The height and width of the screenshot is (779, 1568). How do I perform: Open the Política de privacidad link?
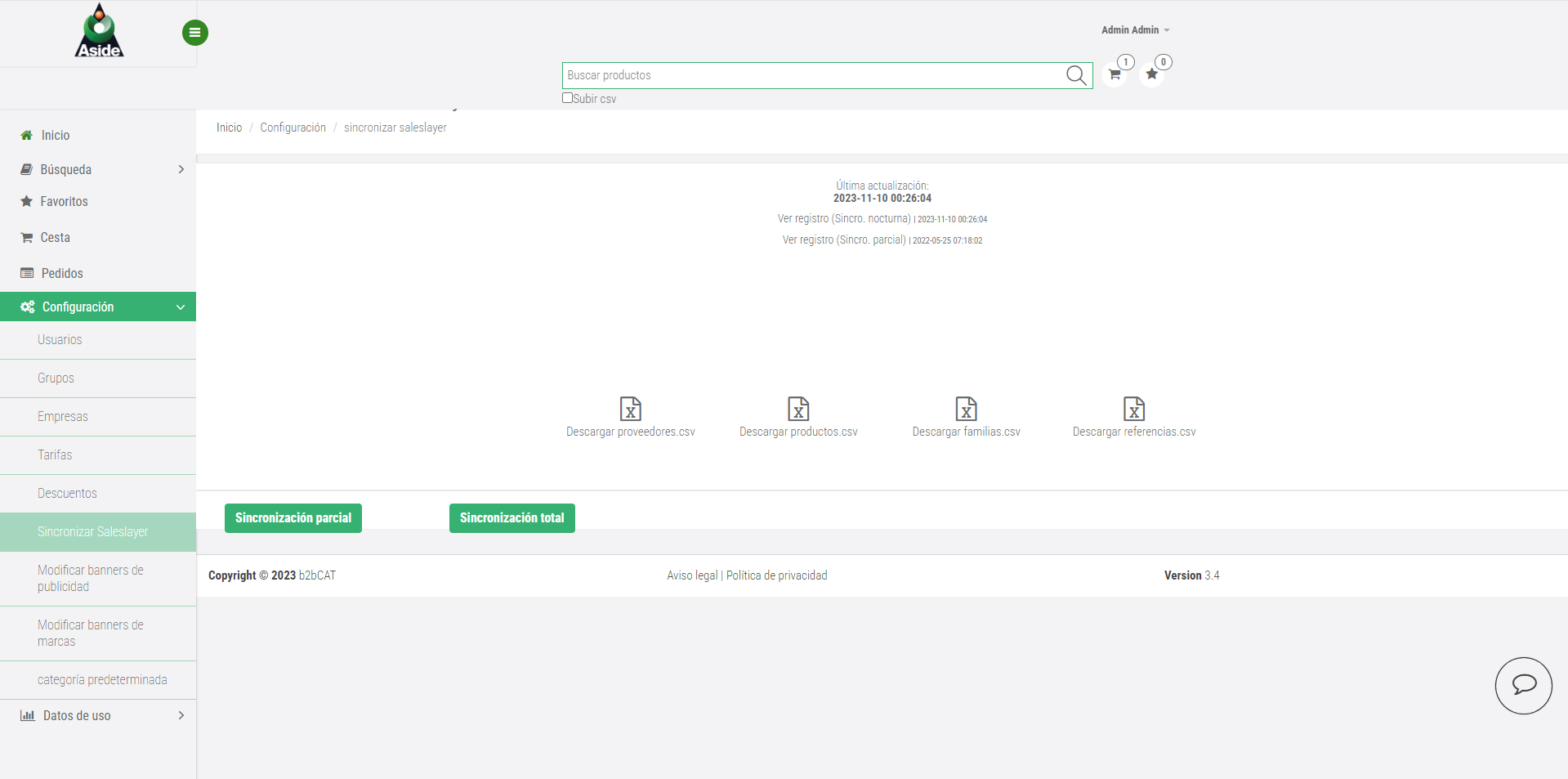[775, 575]
